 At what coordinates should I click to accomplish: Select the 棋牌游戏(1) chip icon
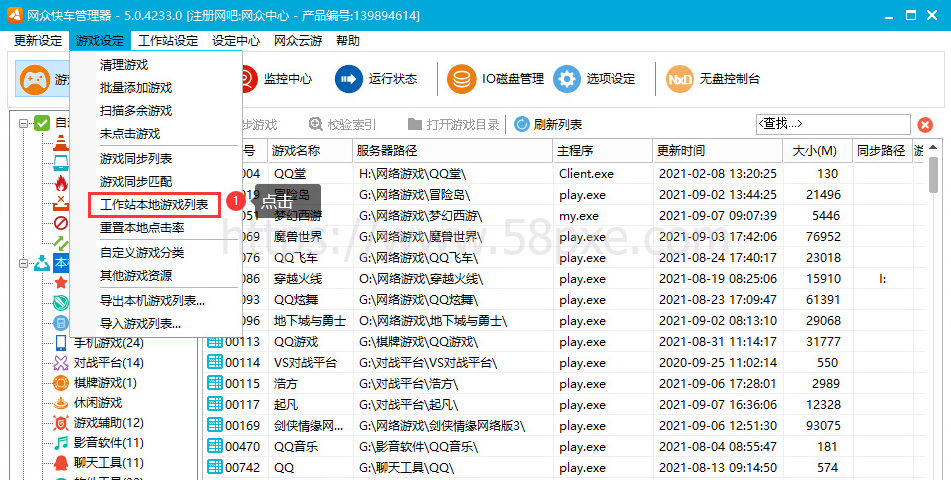pos(61,383)
